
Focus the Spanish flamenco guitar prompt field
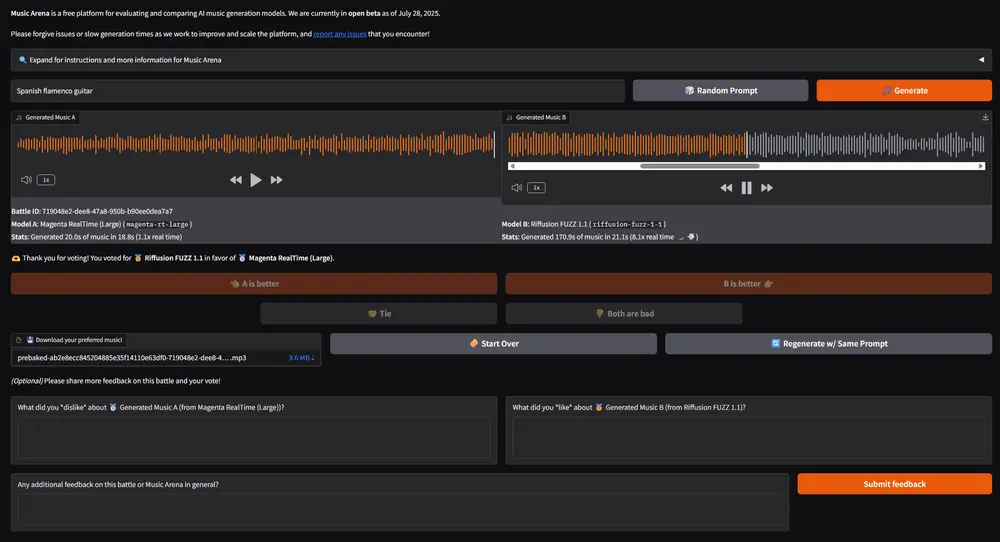pos(318,90)
